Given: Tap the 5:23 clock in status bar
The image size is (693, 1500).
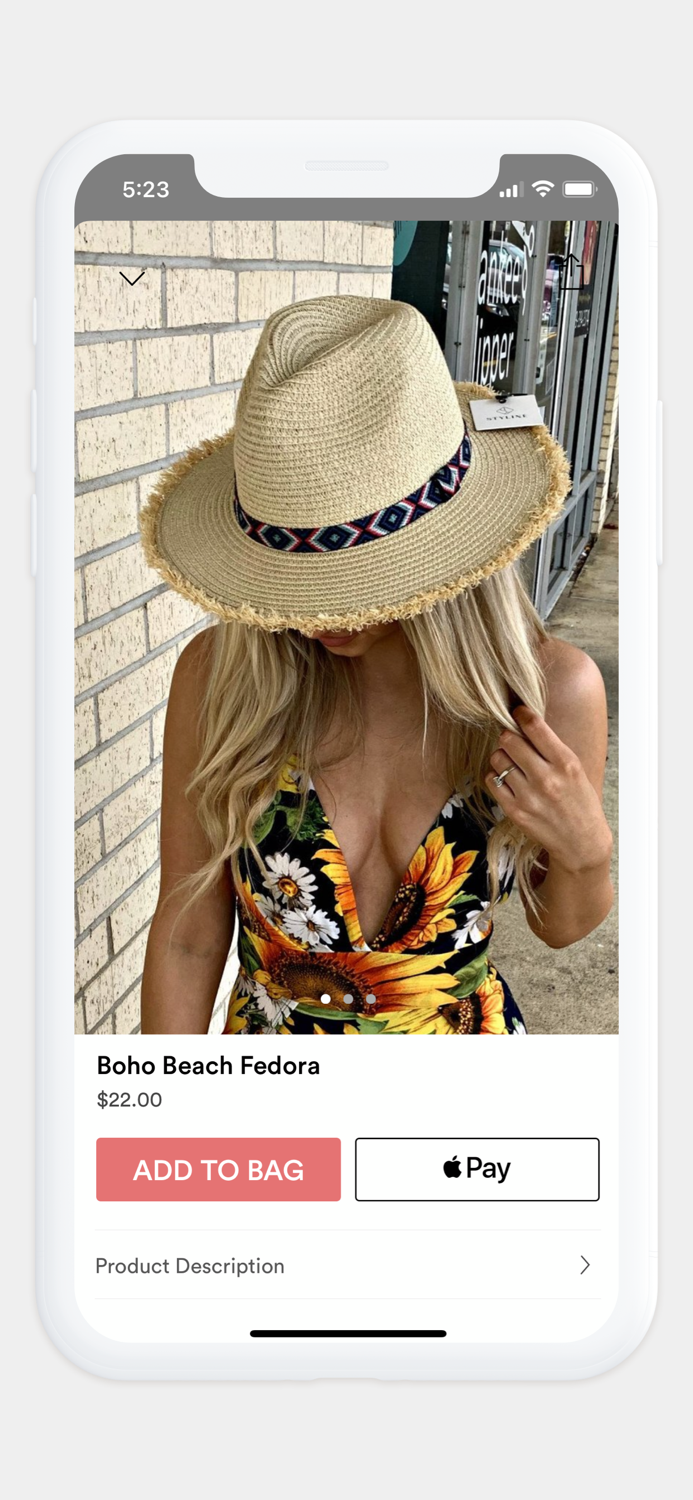Looking at the screenshot, I should click(146, 189).
